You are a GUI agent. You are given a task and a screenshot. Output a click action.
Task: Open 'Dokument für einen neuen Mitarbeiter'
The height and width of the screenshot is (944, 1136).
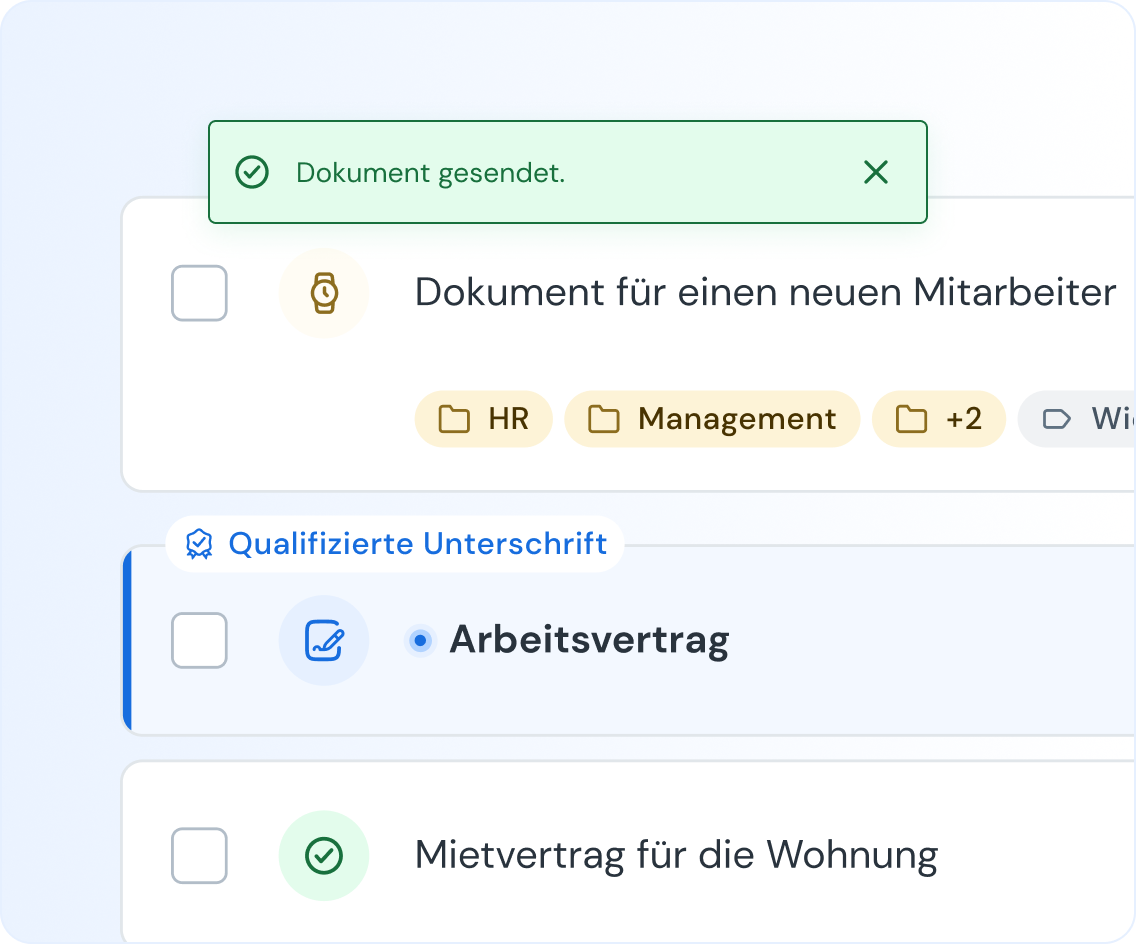(x=765, y=293)
